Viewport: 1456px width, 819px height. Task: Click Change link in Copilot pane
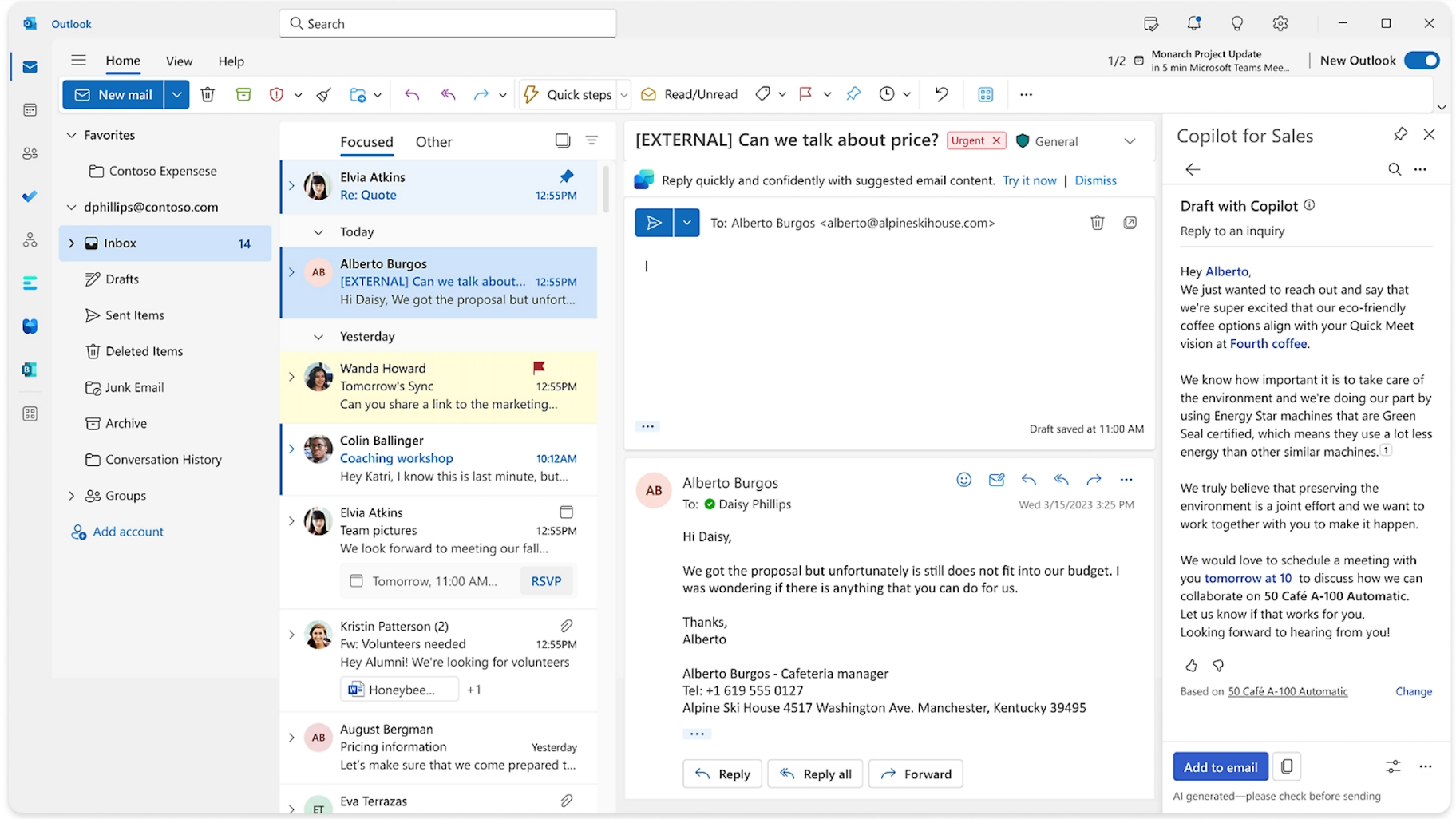pos(1413,691)
